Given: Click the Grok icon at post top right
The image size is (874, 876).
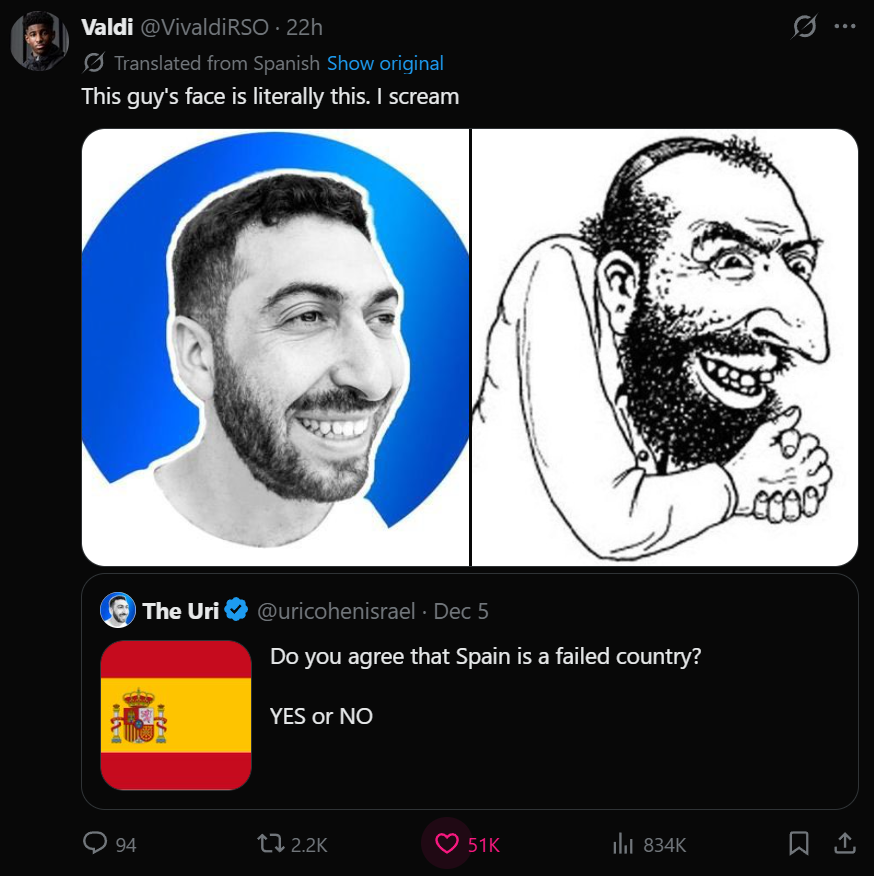Looking at the screenshot, I should tap(804, 26).
